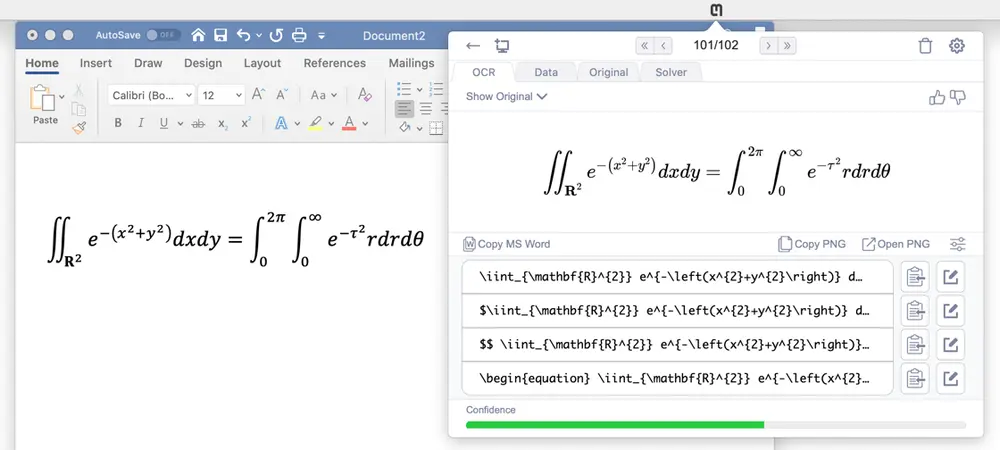
Task: Open the Draw ribbon tab
Action: pyautogui.click(x=148, y=63)
